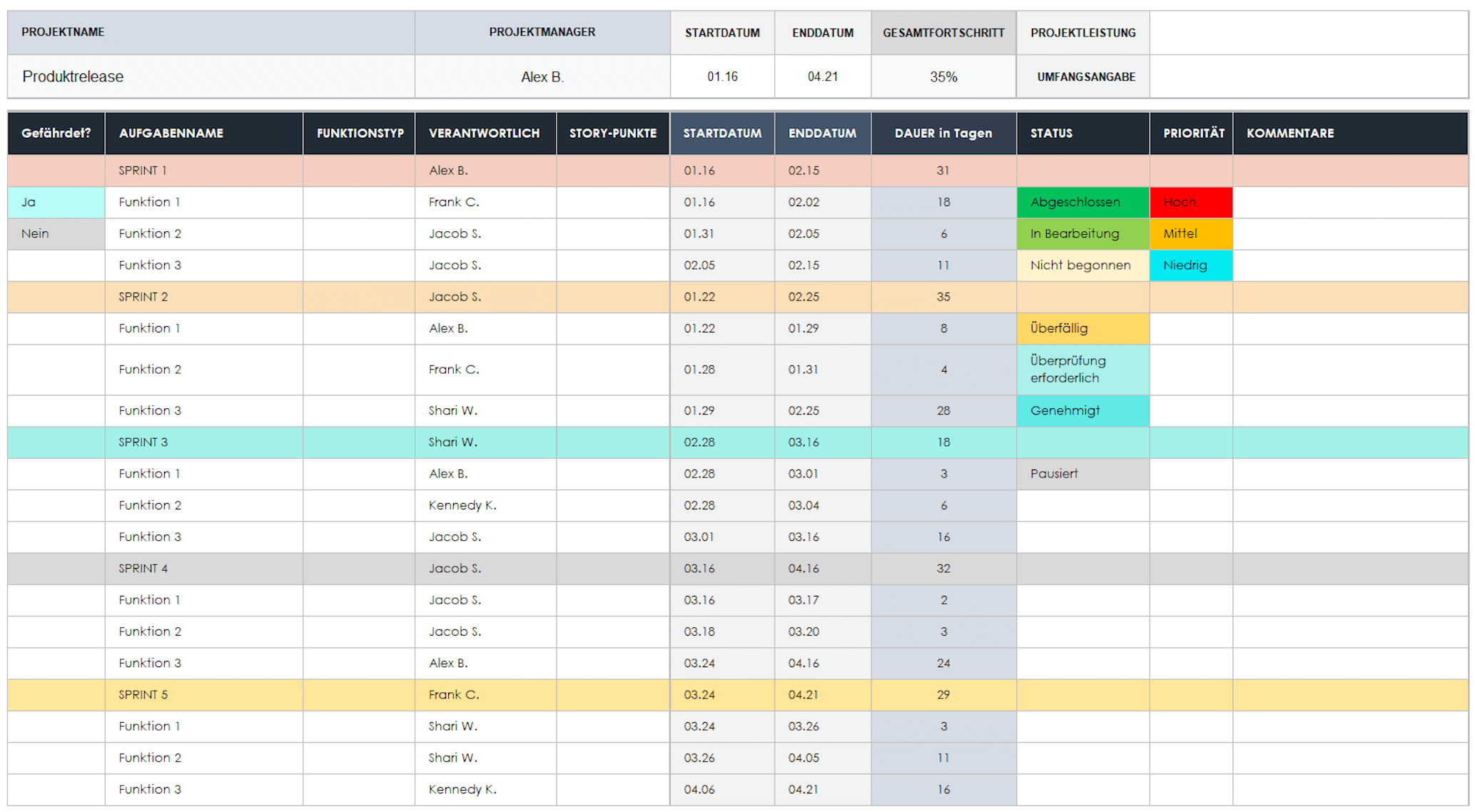The image size is (1475, 812).
Task: Select the Nein at-risk cell
Action: (56, 233)
